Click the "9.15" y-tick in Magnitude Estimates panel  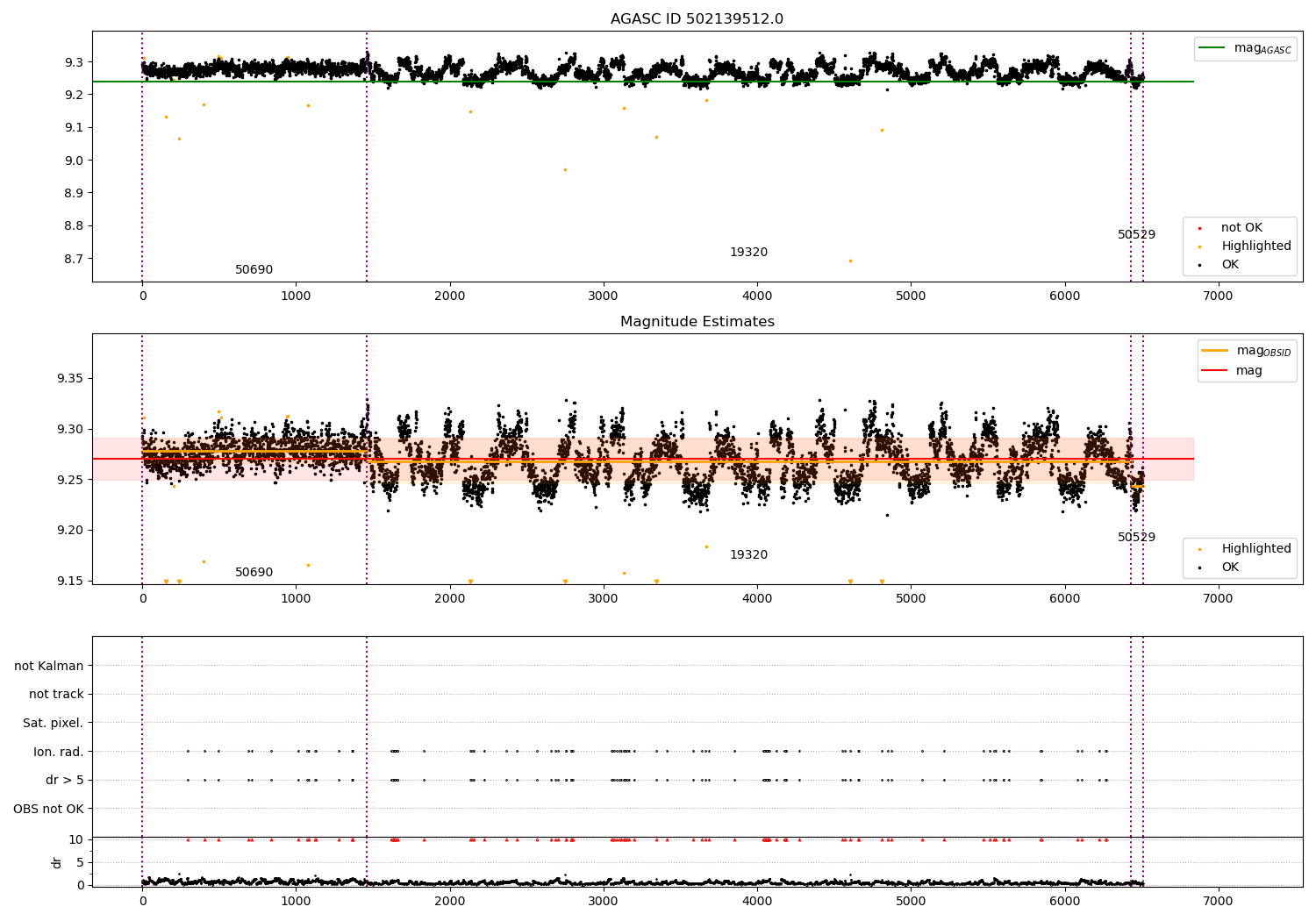(x=69, y=581)
